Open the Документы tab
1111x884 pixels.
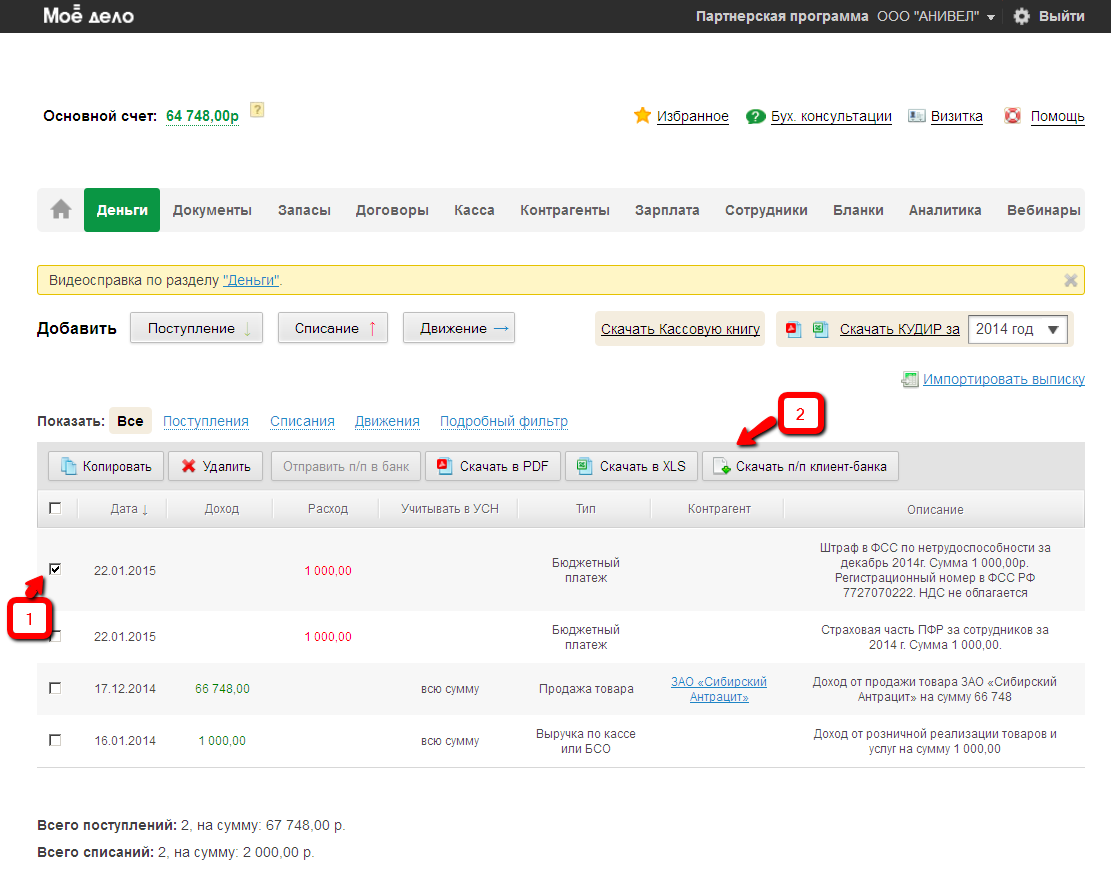coord(212,210)
